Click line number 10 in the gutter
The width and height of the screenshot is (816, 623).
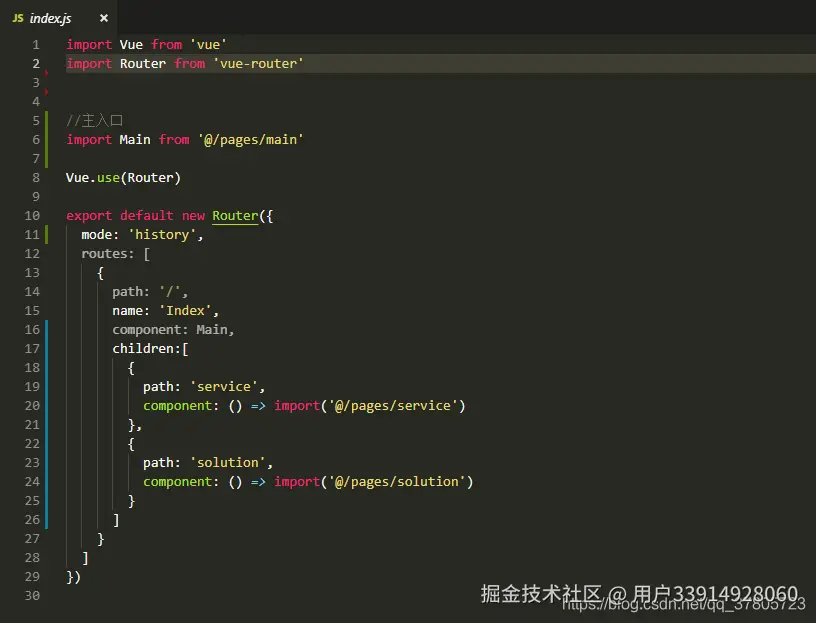point(32,215)
